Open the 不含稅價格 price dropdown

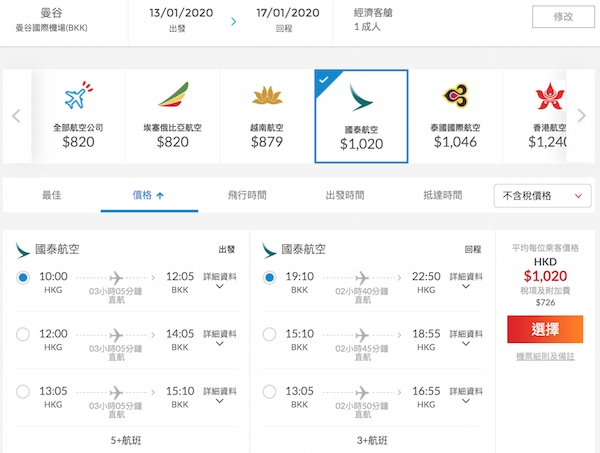pos(541,196)
